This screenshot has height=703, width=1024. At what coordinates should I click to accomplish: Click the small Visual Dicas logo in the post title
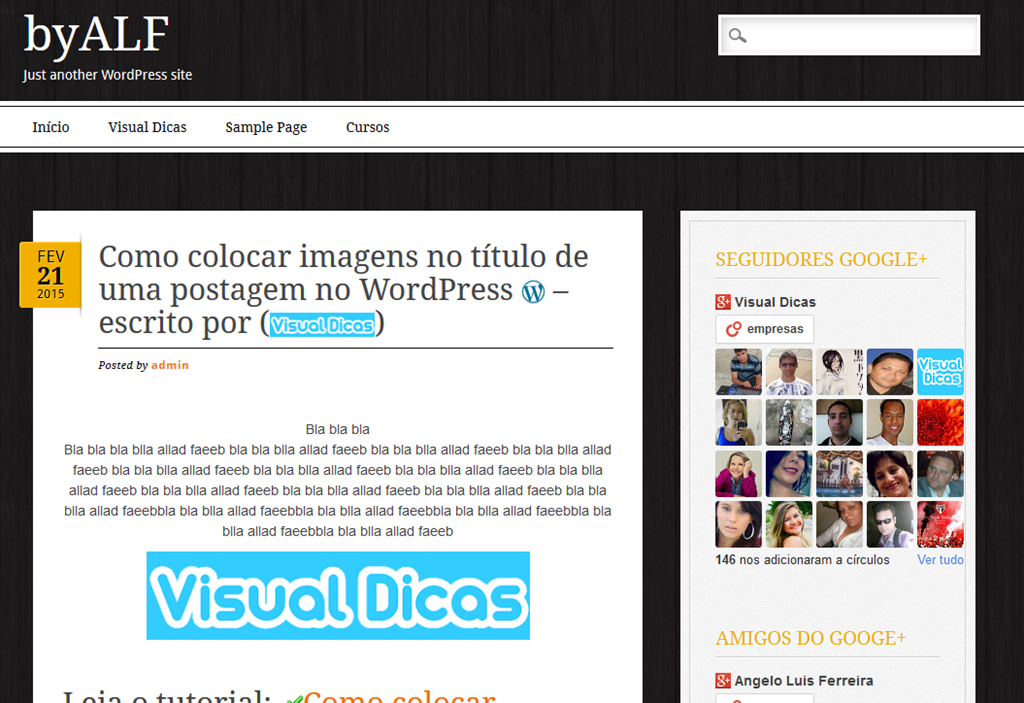pyautogui.click(x=323, y=325)
